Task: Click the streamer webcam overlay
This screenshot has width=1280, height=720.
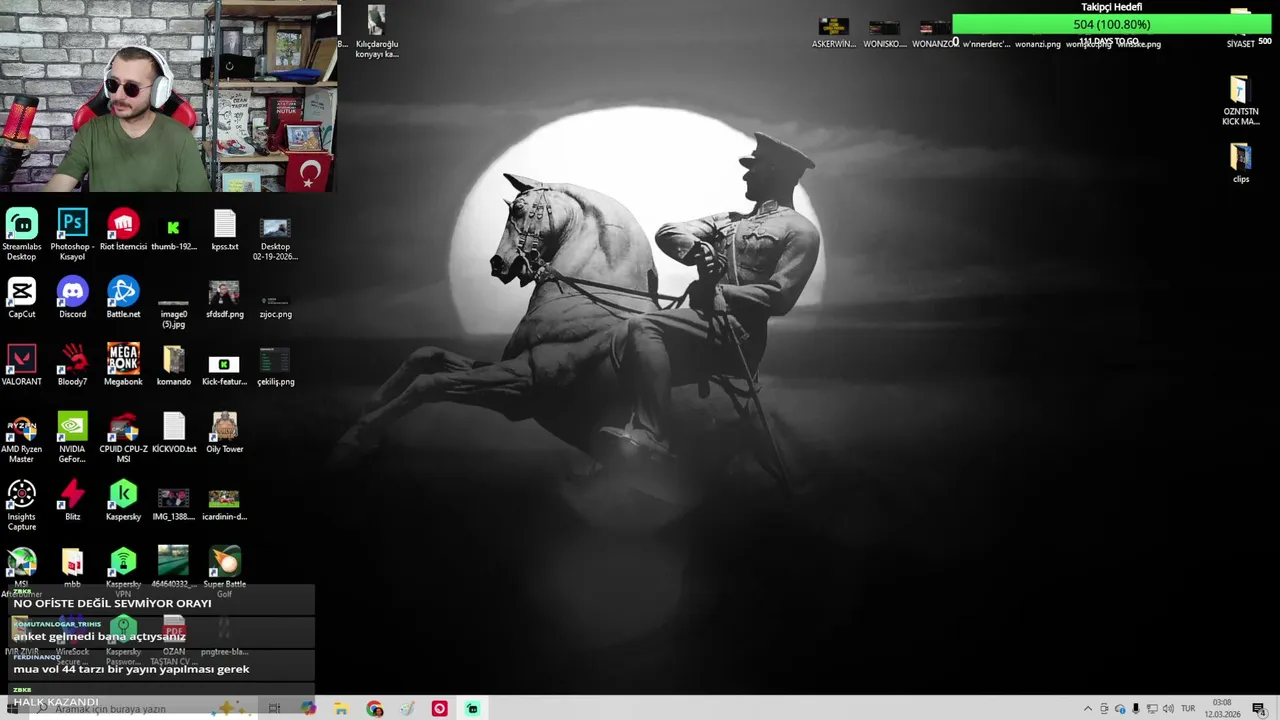Action: point(168,96)
